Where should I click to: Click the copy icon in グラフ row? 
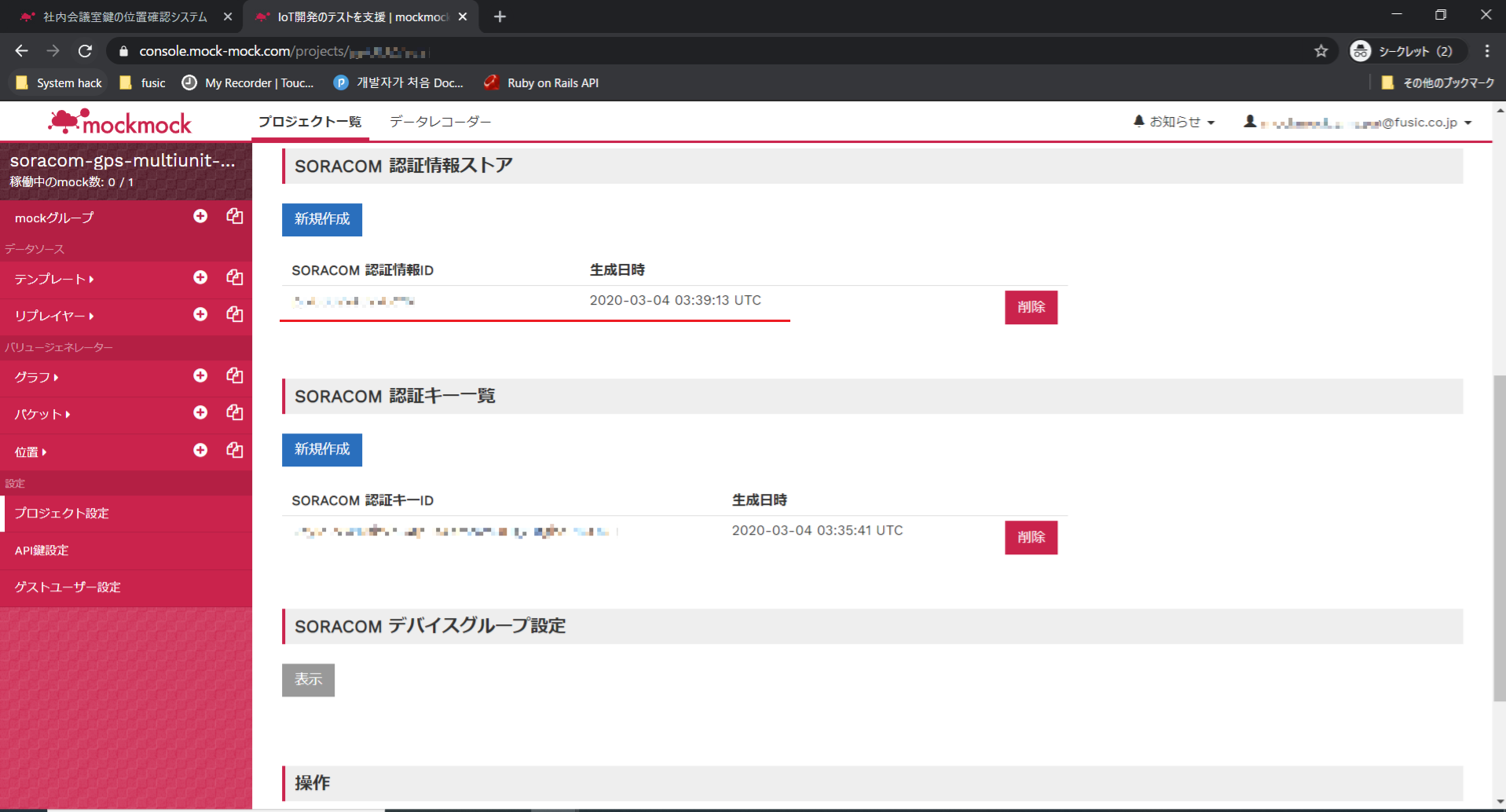click(x=234, y=375)
